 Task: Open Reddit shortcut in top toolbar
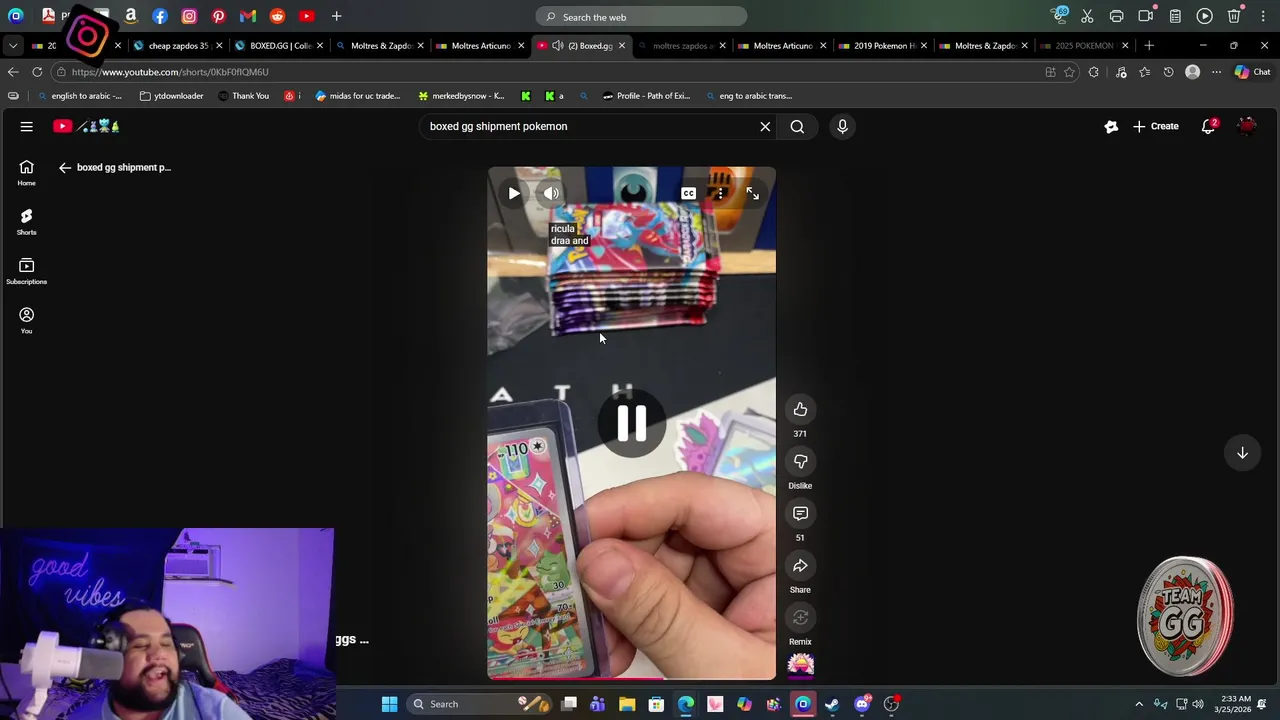coord(277,16)
